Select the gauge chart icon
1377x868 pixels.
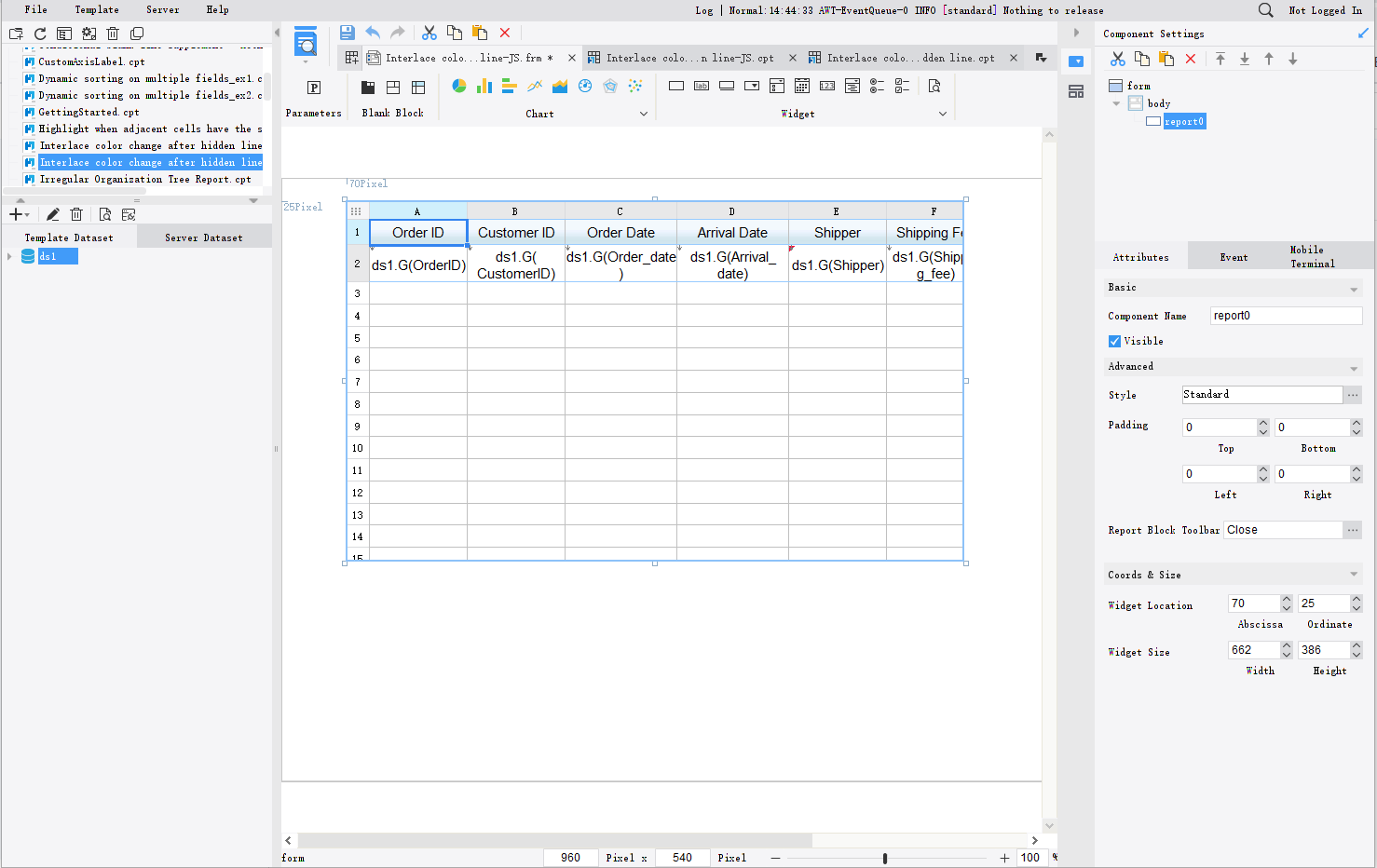click(585, 86)
